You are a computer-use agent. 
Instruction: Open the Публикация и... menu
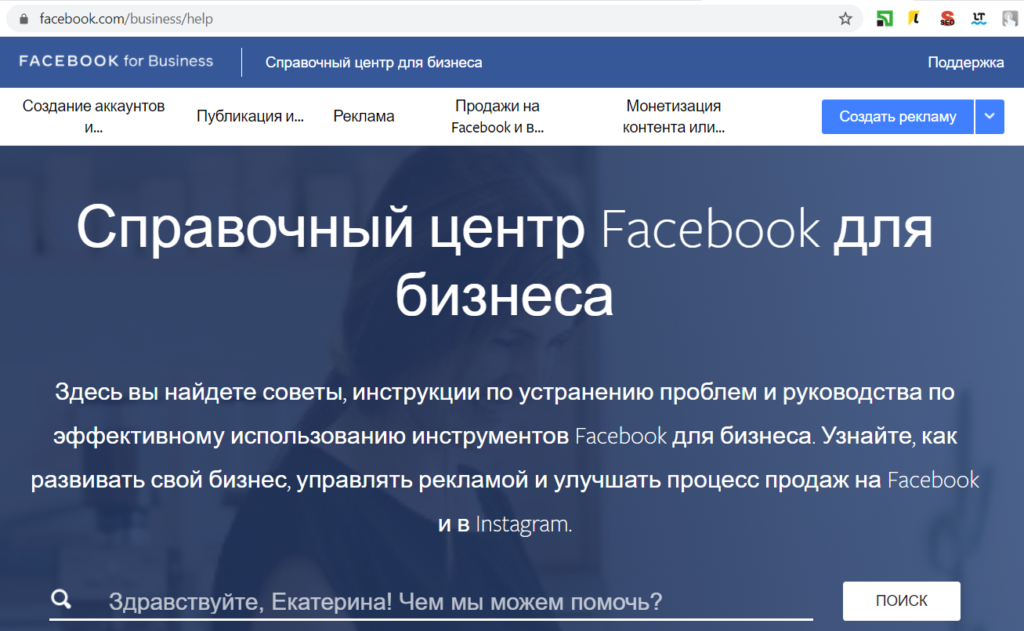(250, 116)
